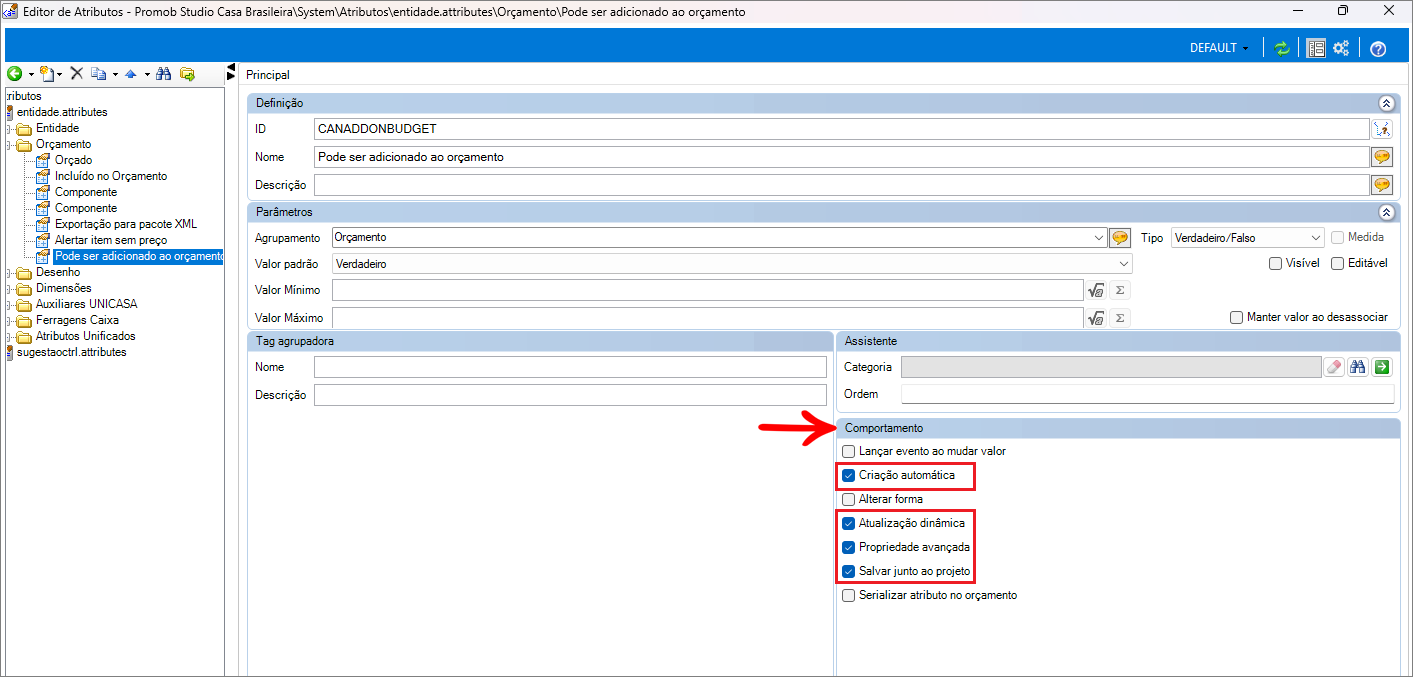
Task: Open the gears settings icon in top bar
Action: (1342, 48)
